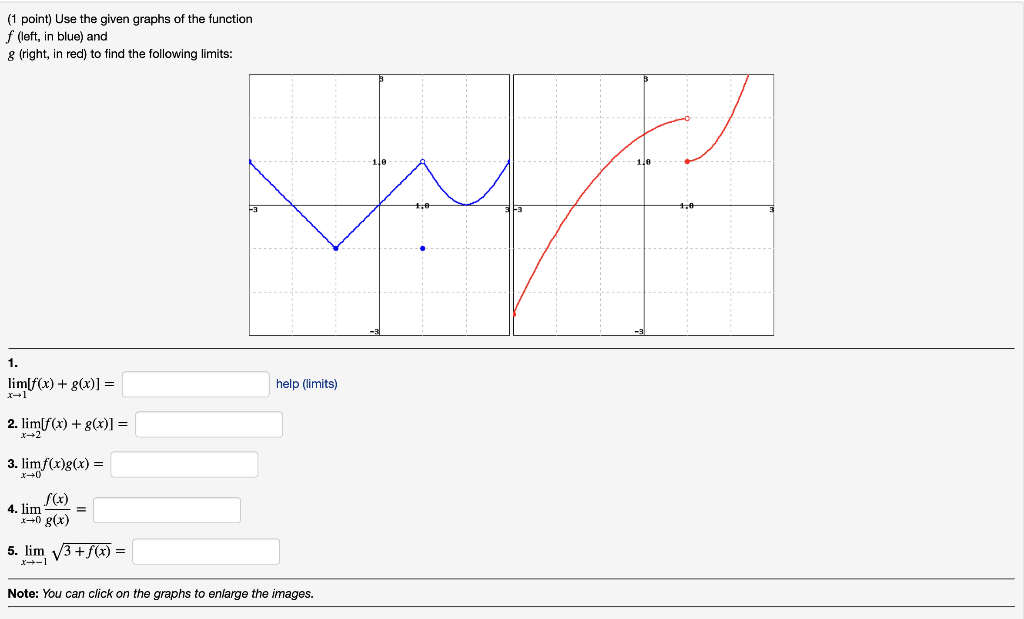
Task: Click the -3 axis label on the left graph
Action: click(252, 208)
